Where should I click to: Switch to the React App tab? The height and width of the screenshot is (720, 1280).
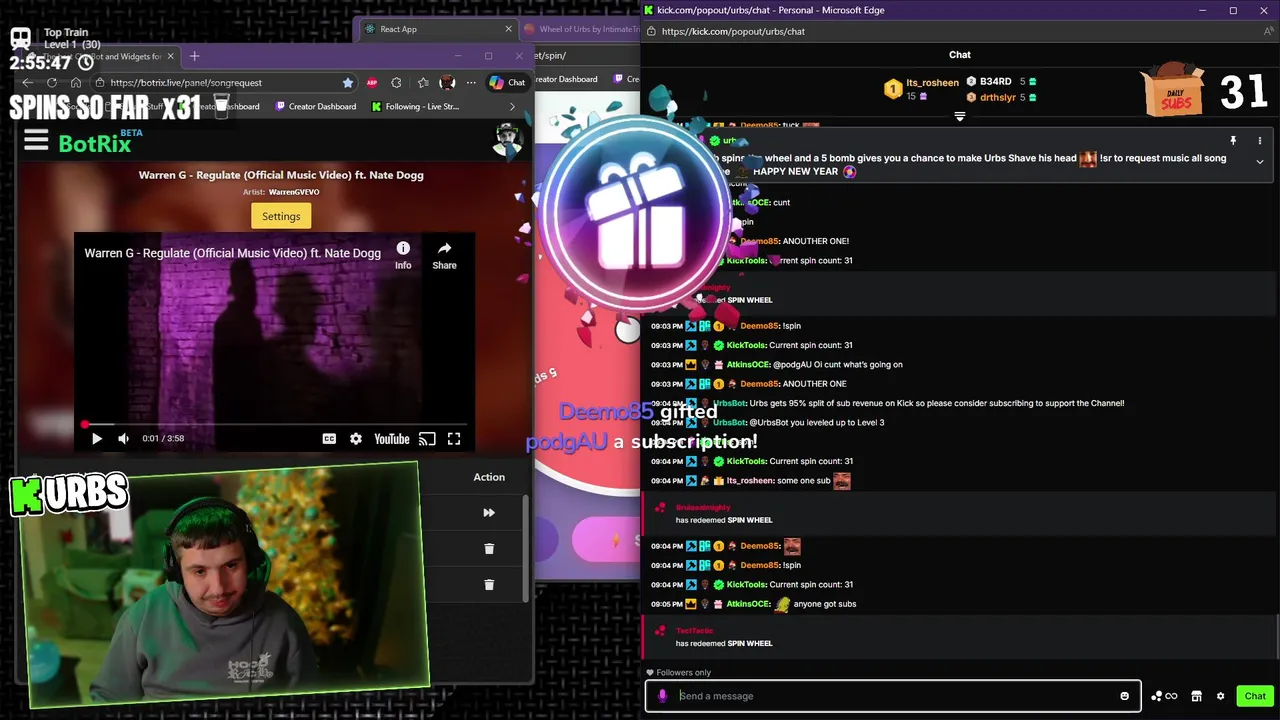coord(435,29)
